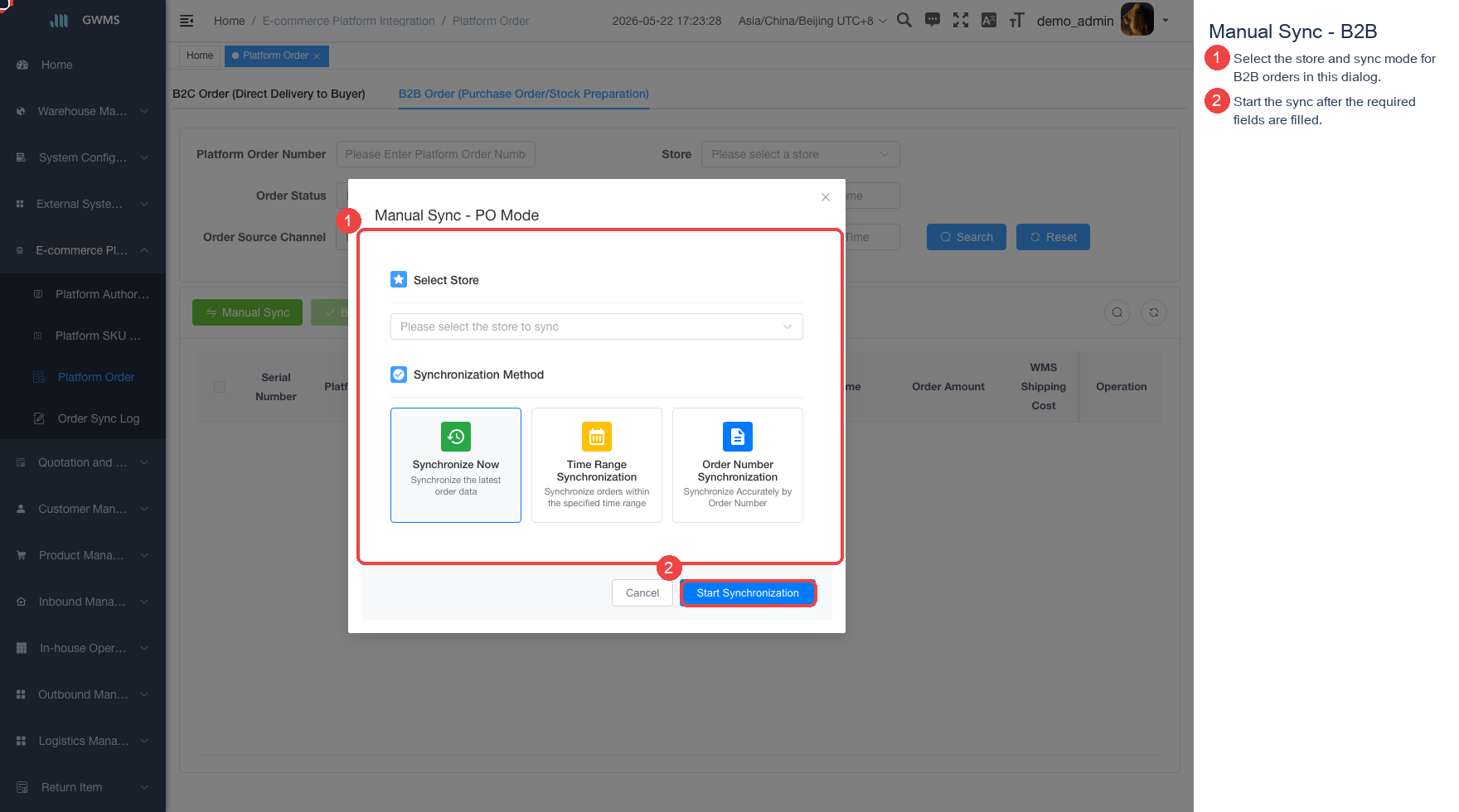1459x812 pixels.
Task: Click the demo_admin avatar image
Action: click(x=1137, y=19)
